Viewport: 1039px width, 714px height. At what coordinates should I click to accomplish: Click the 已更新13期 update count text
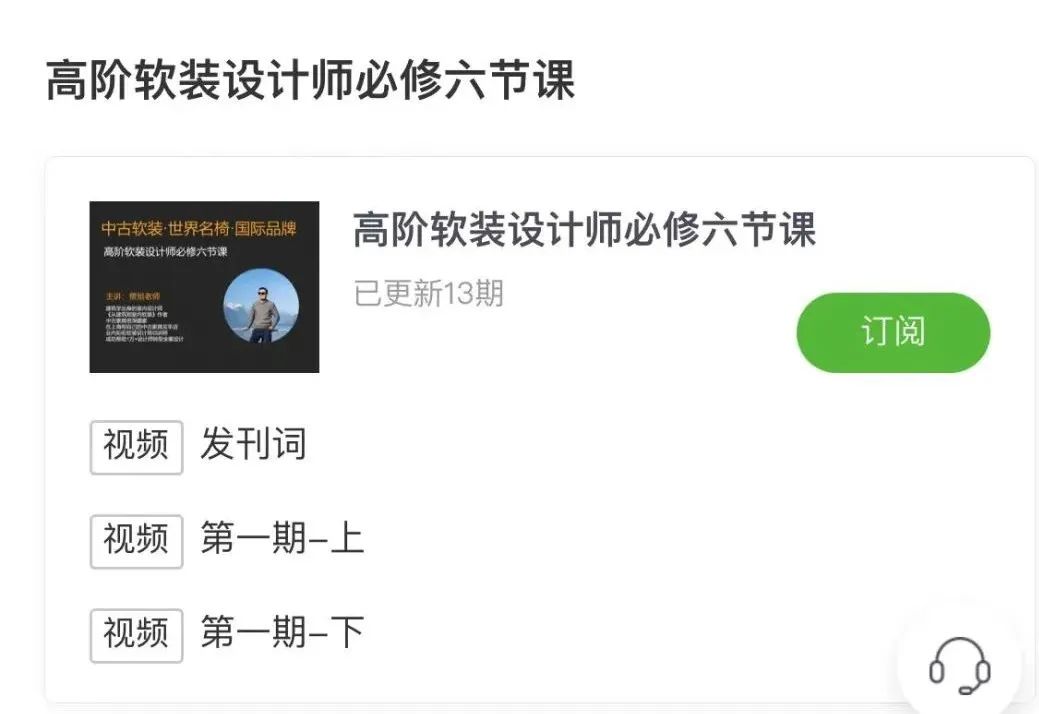tap(429, 293)
